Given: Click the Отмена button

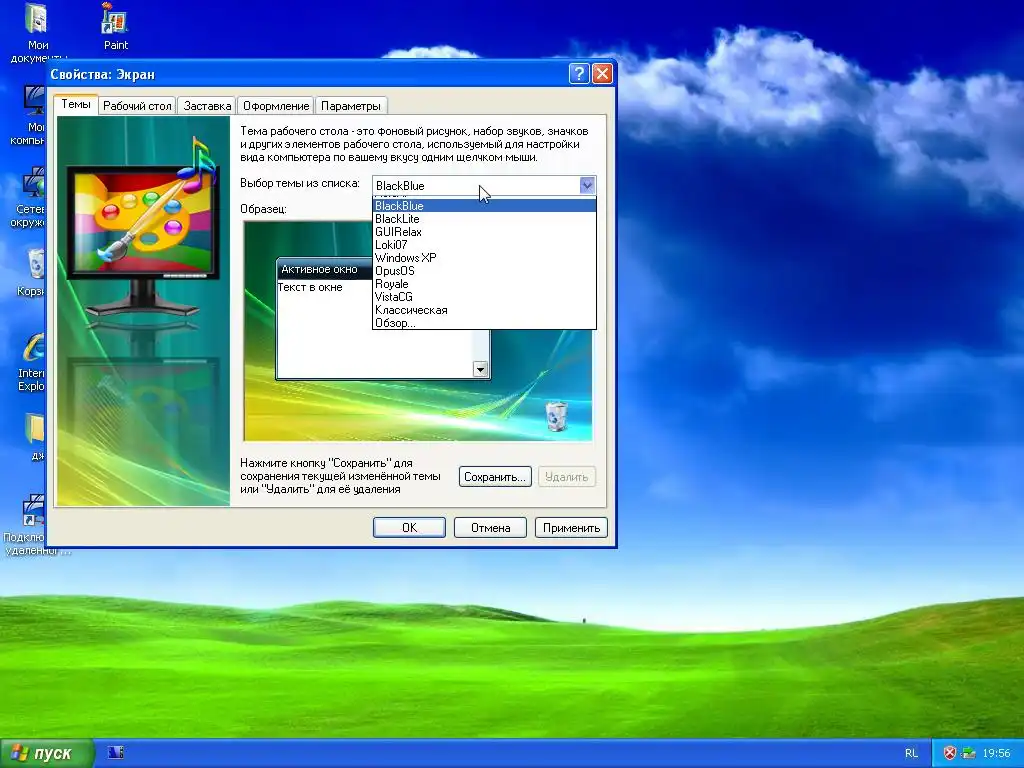Looking at the screenshot, I should (490, 528).
